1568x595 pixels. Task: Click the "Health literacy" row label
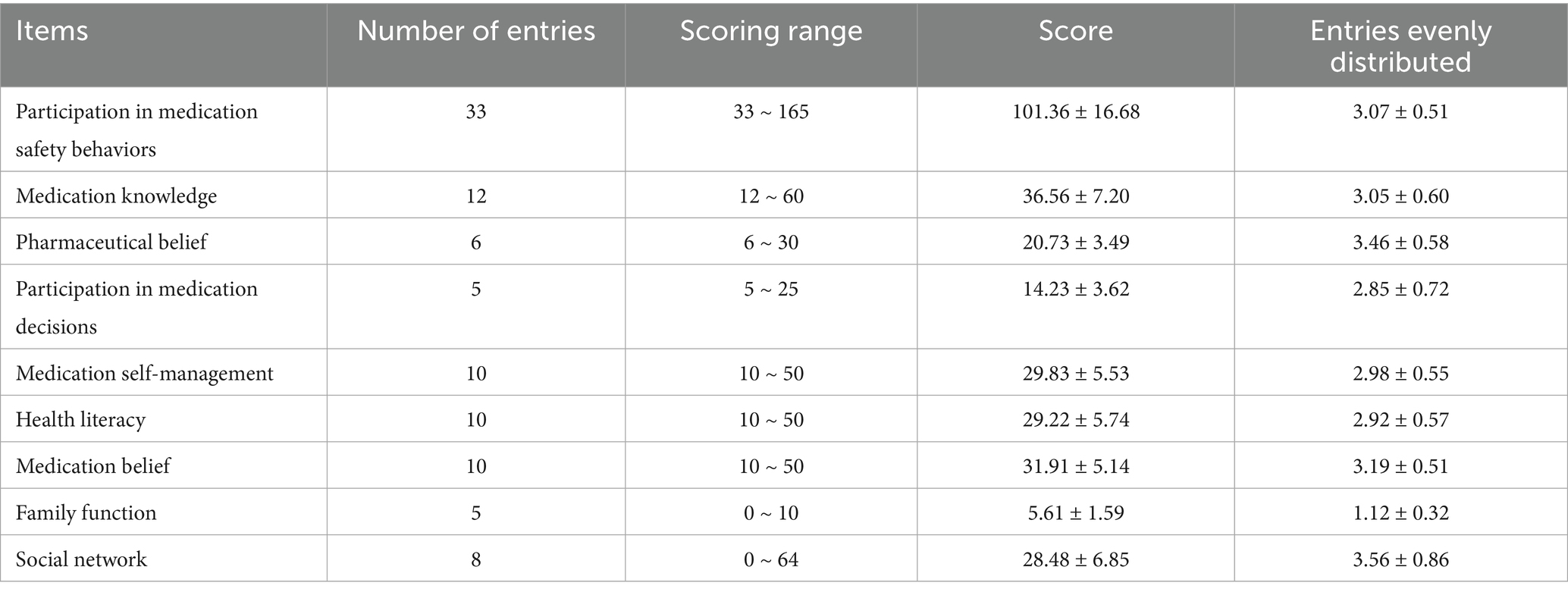(80, 420)
